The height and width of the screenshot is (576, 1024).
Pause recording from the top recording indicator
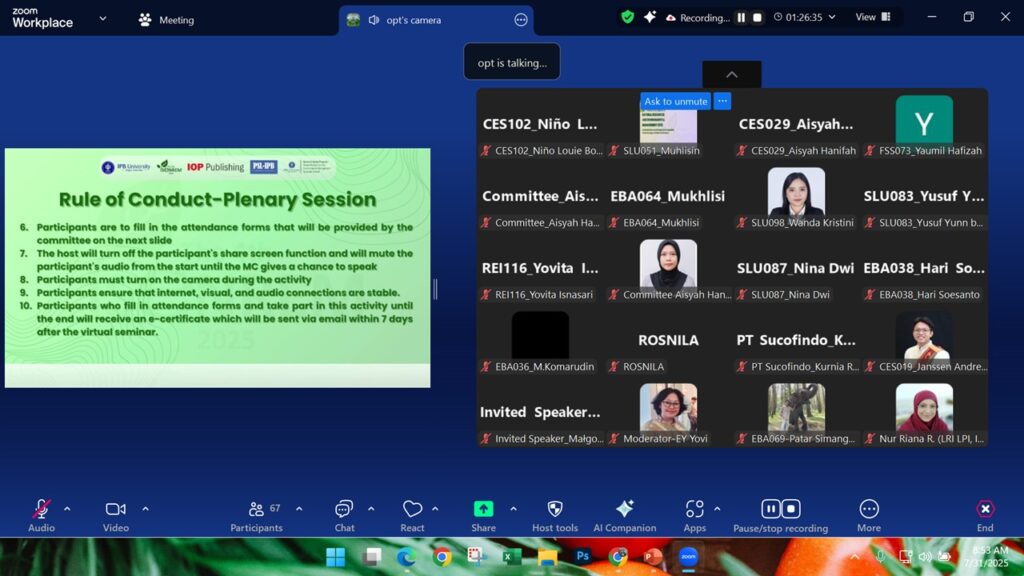tap(741, 18)
